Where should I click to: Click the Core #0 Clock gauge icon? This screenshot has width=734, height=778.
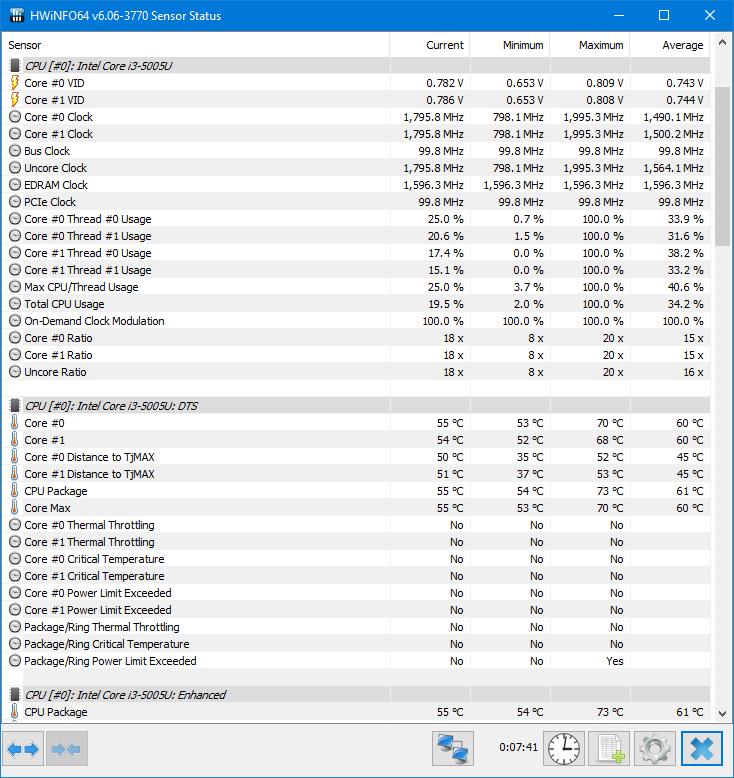tap(15, 117)
